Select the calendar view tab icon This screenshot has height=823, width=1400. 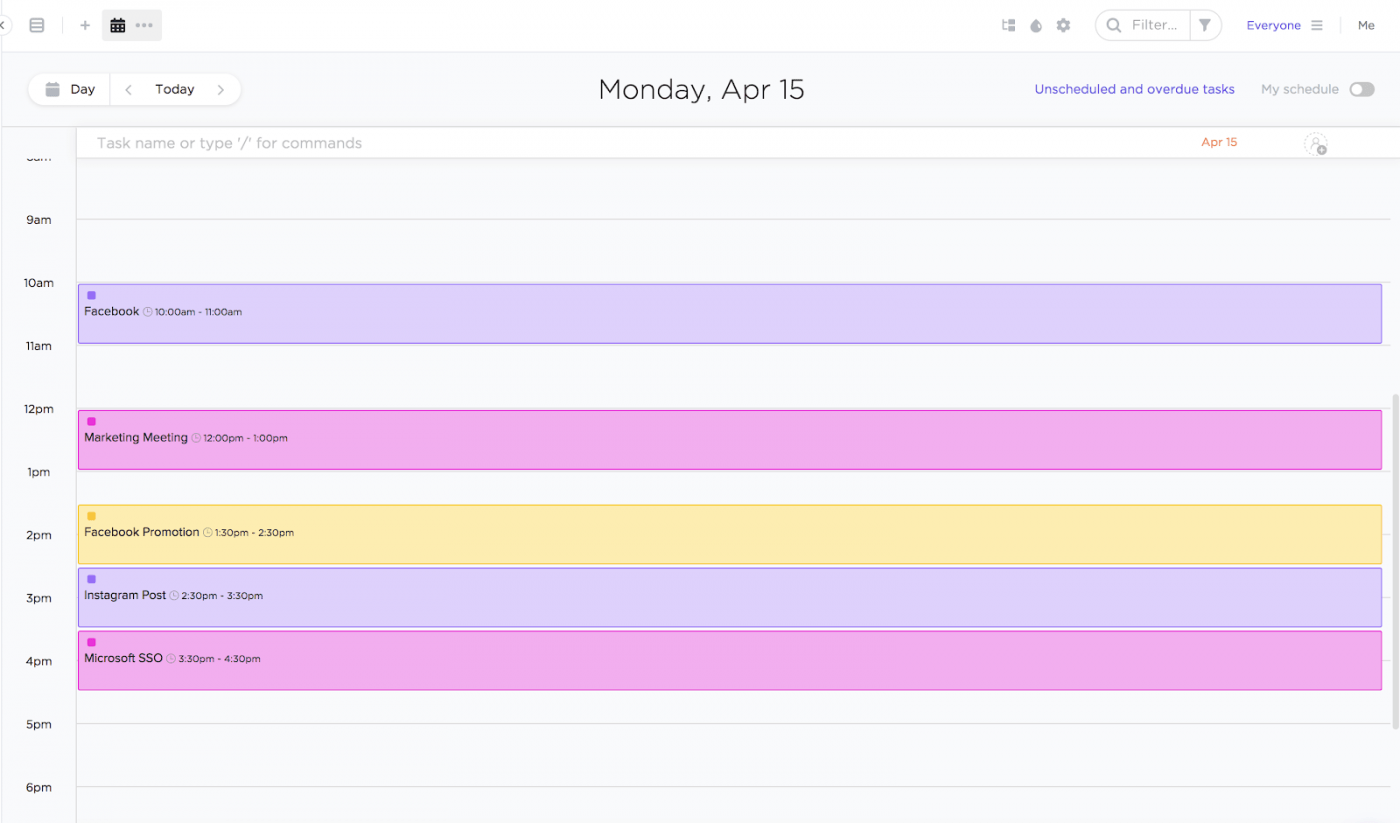point(118,25)
